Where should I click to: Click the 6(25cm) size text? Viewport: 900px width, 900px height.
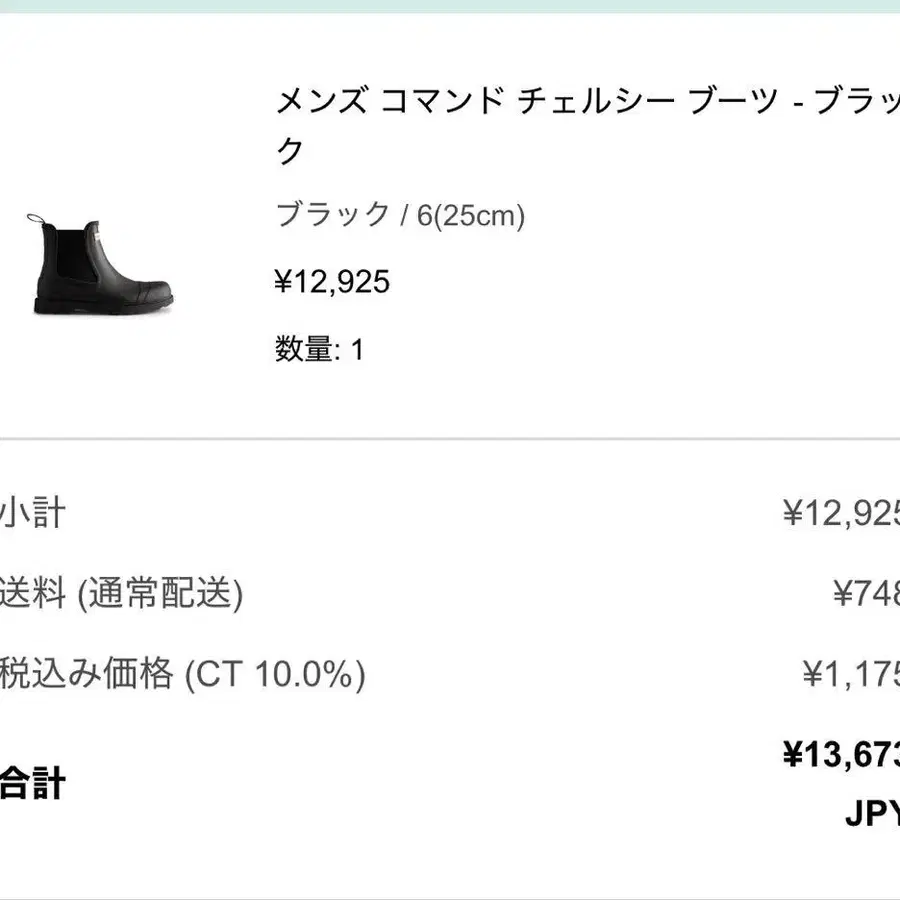[x=471, y=215]
